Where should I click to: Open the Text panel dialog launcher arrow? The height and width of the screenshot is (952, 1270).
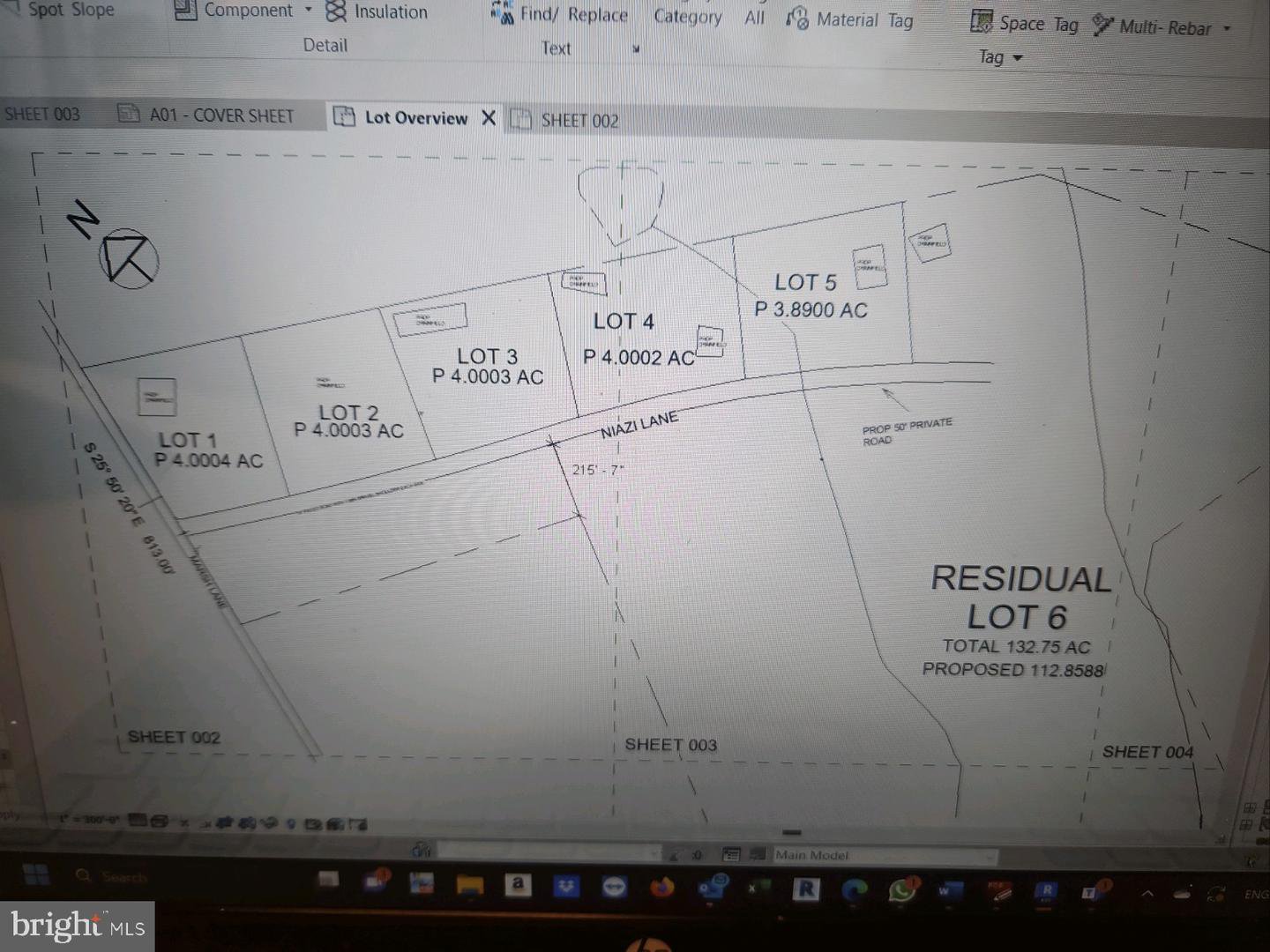tap(636, 49)
